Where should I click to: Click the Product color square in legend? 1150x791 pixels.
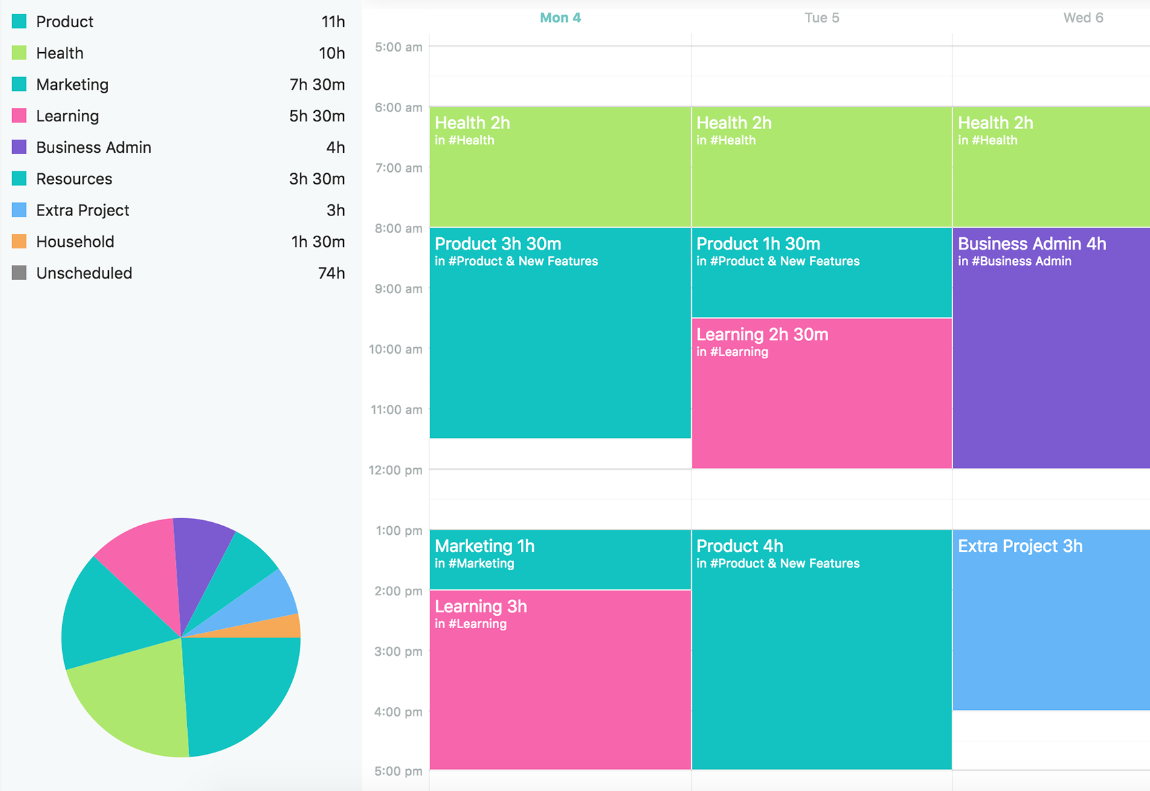(x=19, y=22)
